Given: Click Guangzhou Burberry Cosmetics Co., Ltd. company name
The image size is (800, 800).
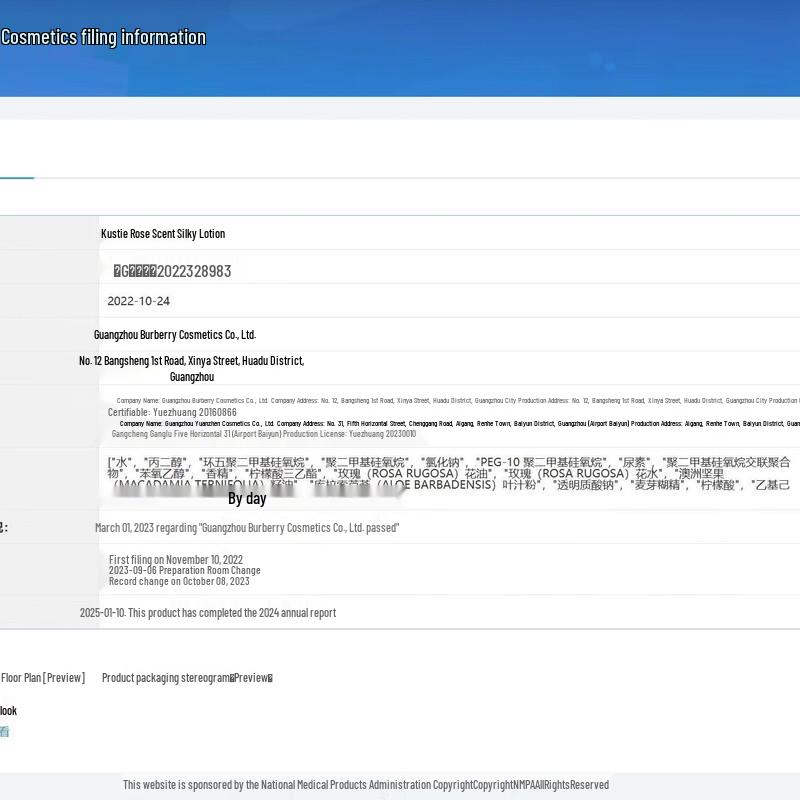Looking at the screenshot, I should (x=175, y=335).
